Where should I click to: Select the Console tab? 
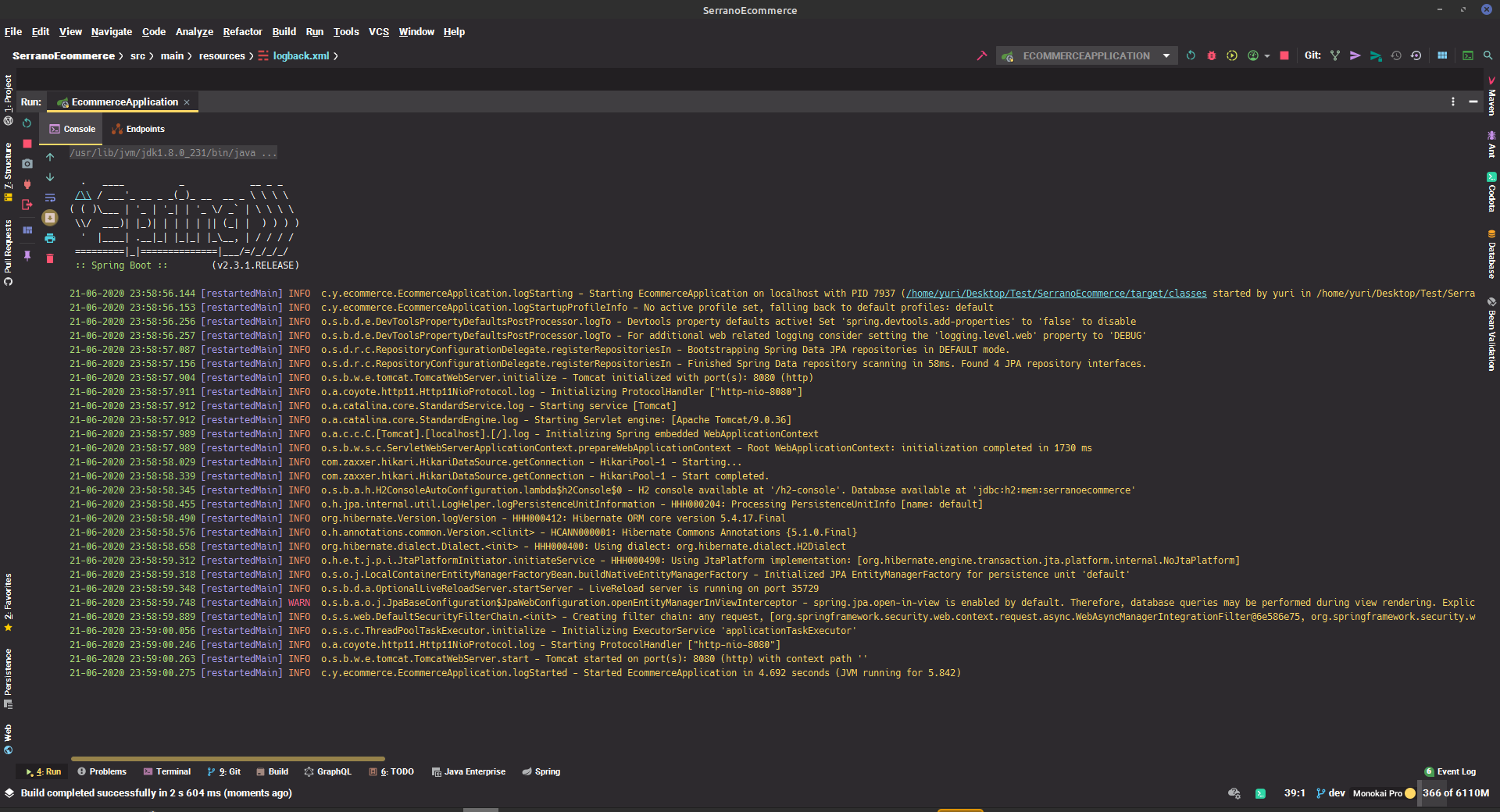72,130
